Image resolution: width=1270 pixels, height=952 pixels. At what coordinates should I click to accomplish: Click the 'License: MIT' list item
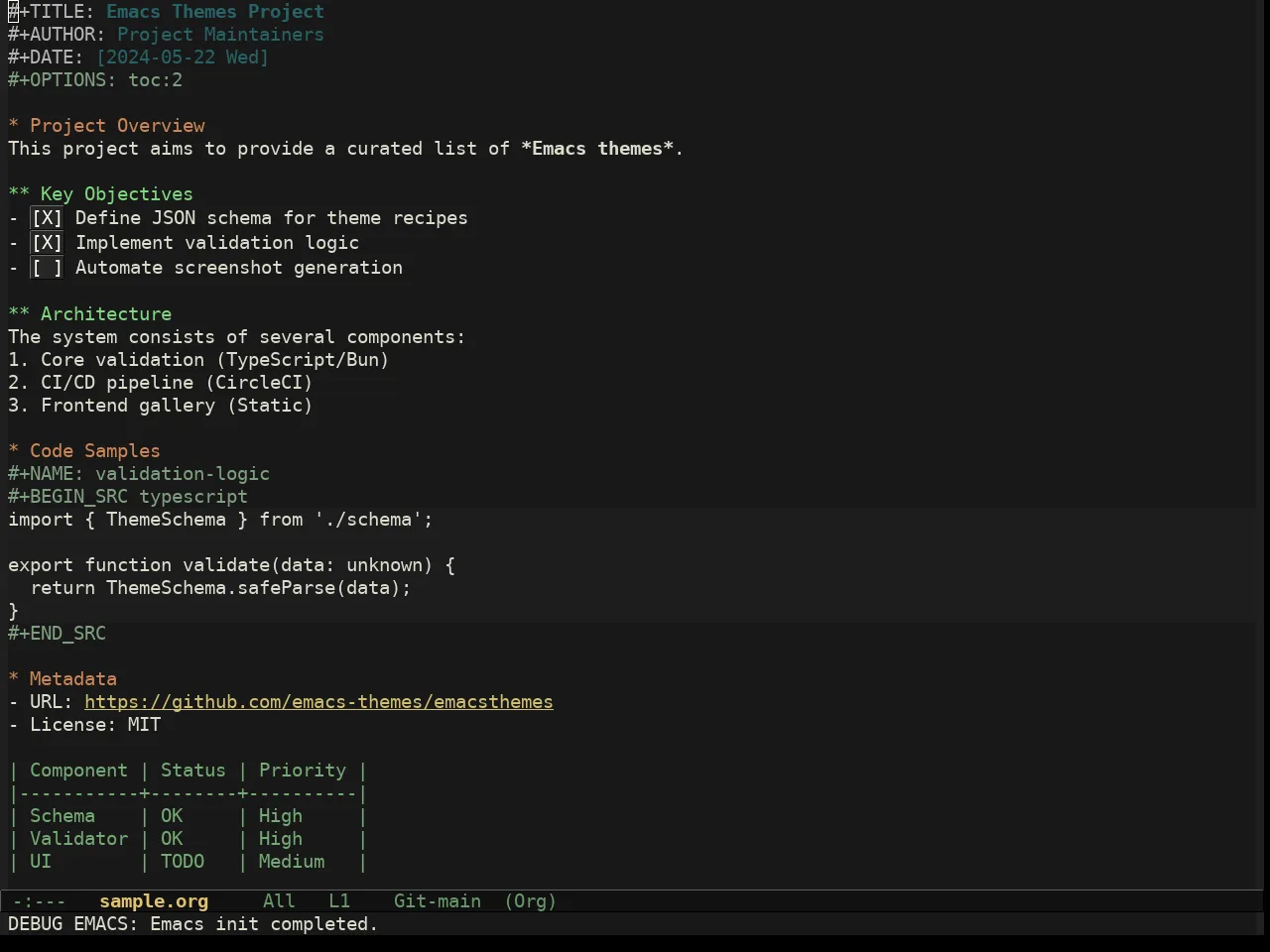click(x=84, y=725)
